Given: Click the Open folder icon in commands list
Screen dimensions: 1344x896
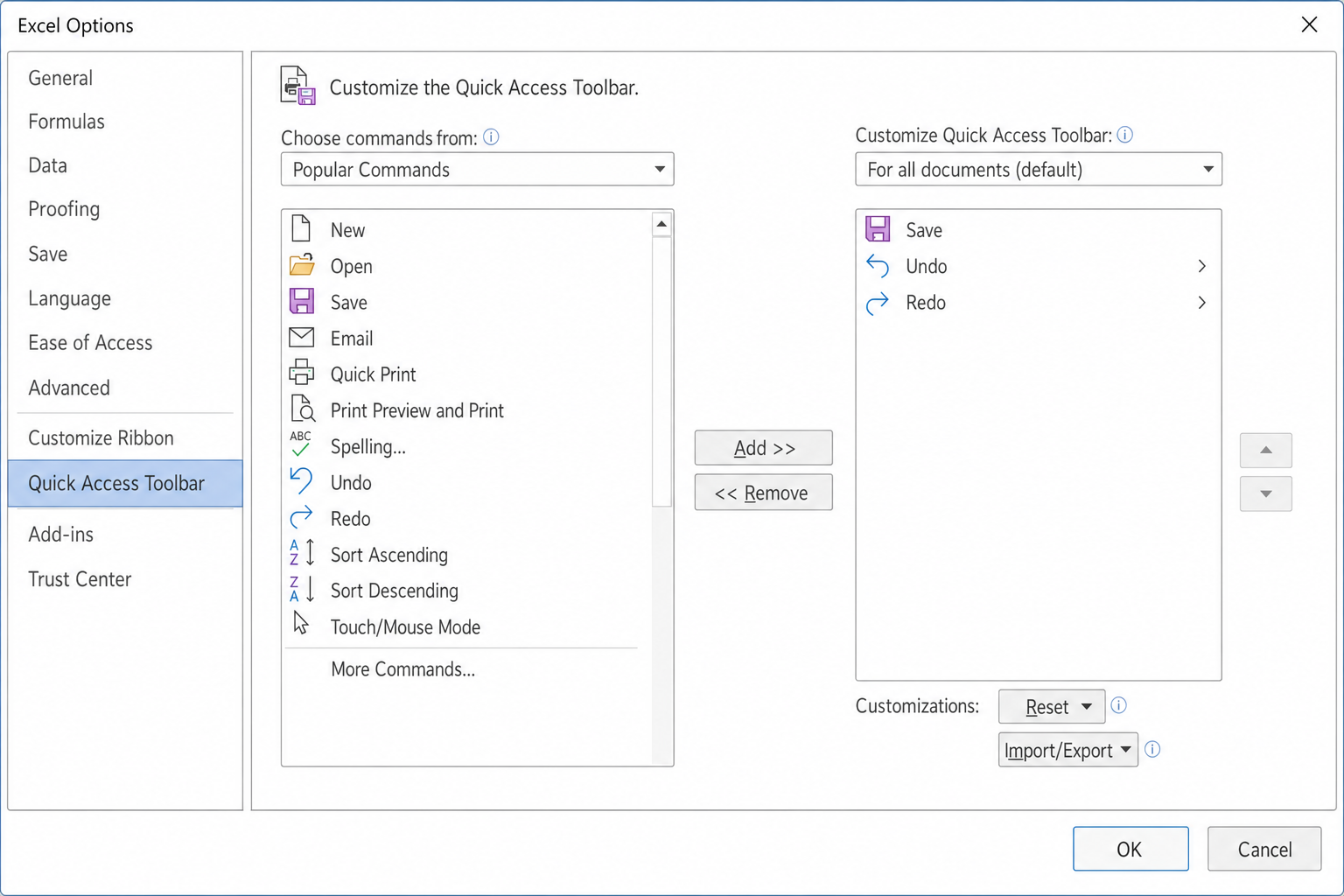Looking at the screenshot, I should [302, 265].
